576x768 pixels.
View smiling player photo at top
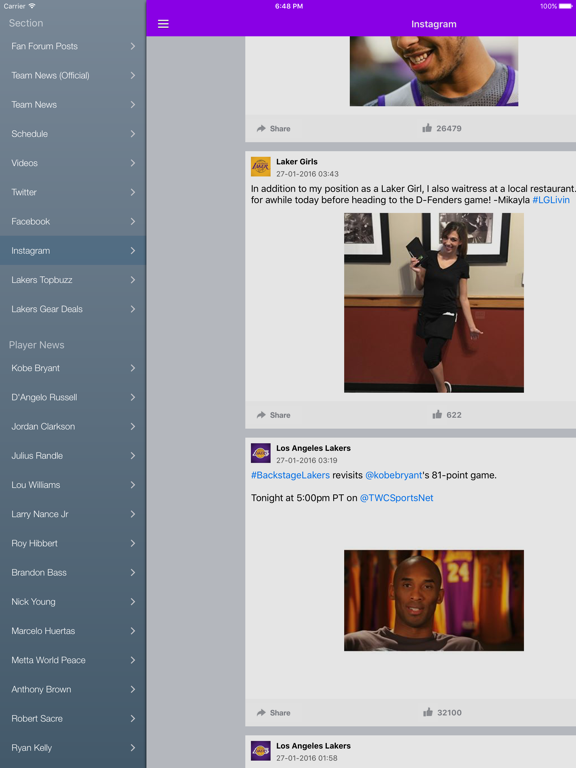(x=434, y=71)
